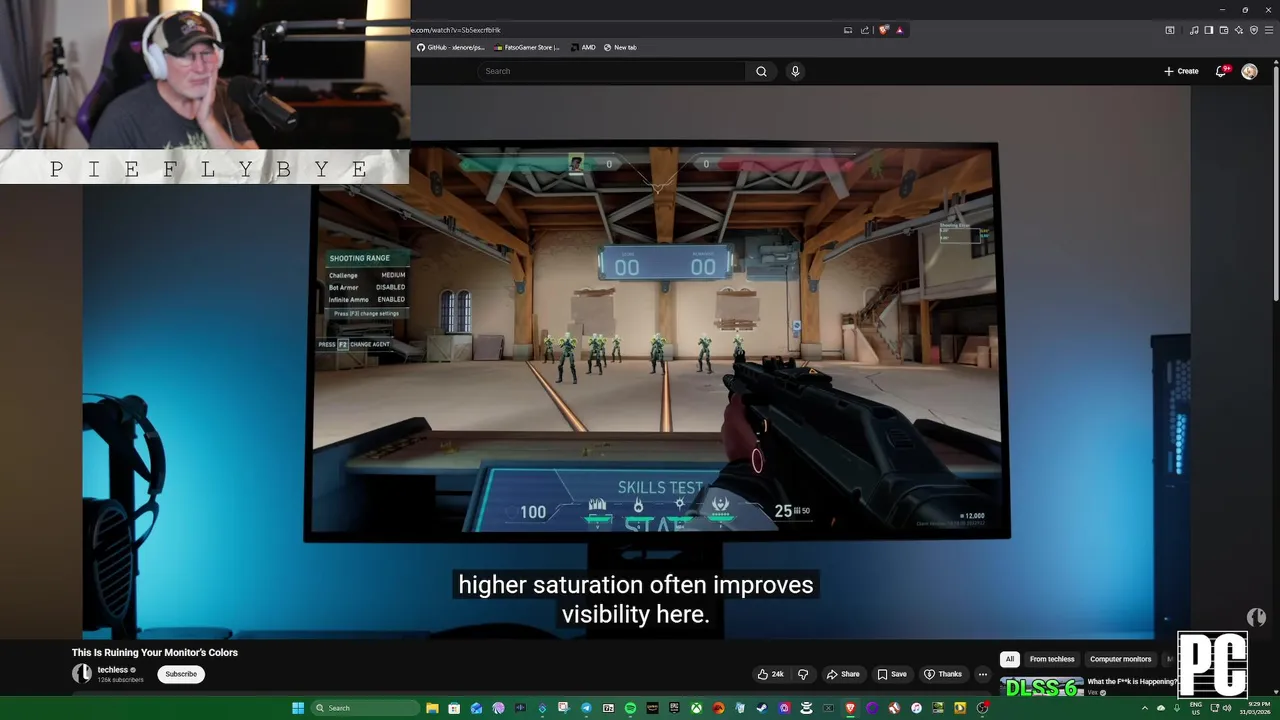Screen dimensions: 1280x720
Task: Open the more actions ellipsis menu
Action: [983, 674]
